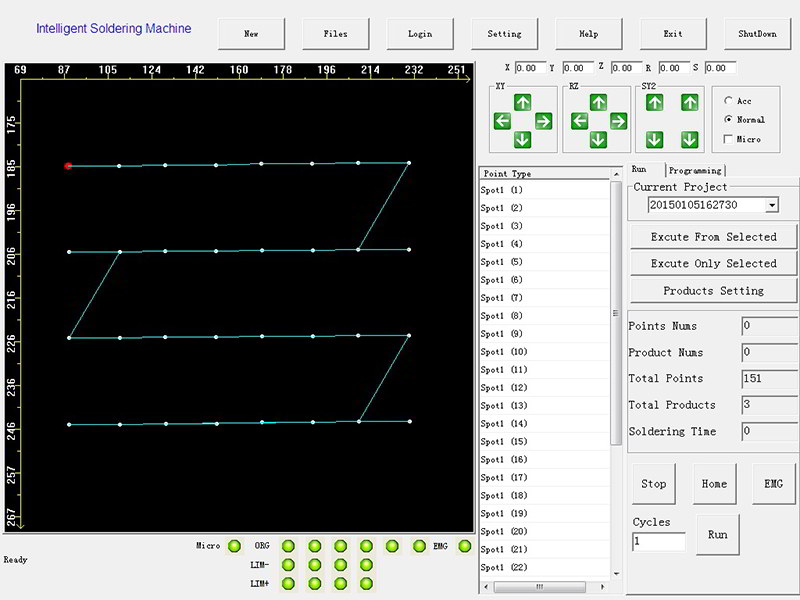Open Products Setting
The image size is (800, 600).
pyautogui.click(x=713, y=291)
